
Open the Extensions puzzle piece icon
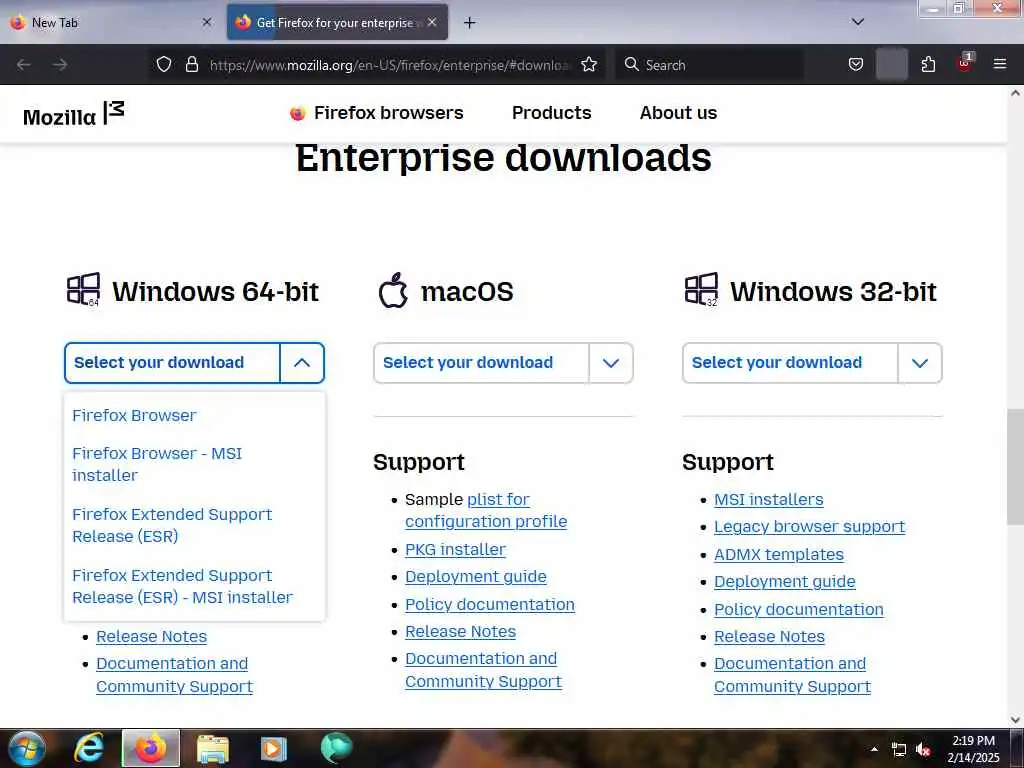pyautogui.click(x=928, y=65)
